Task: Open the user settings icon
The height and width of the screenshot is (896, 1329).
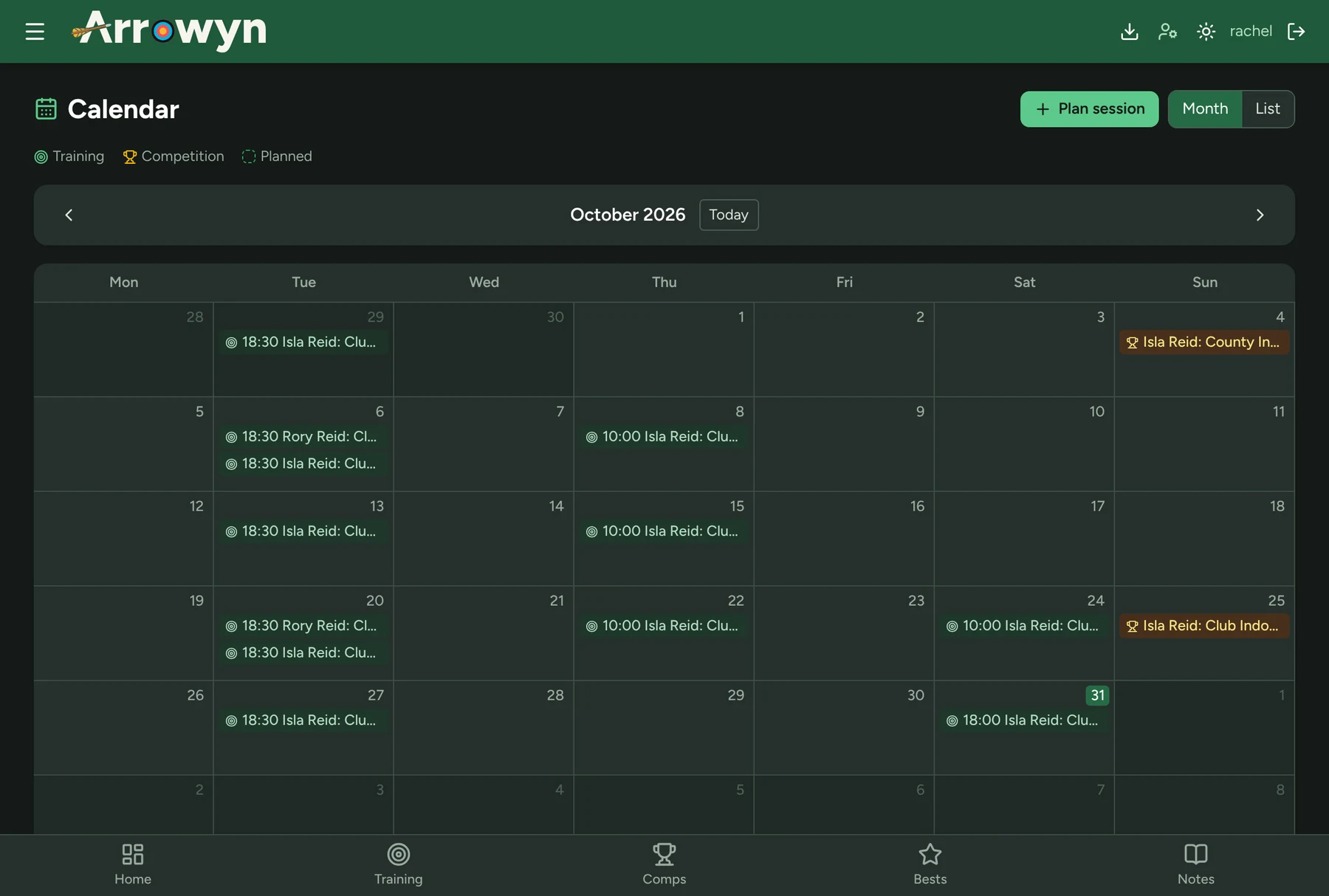Action: [x=1167, y=31]
